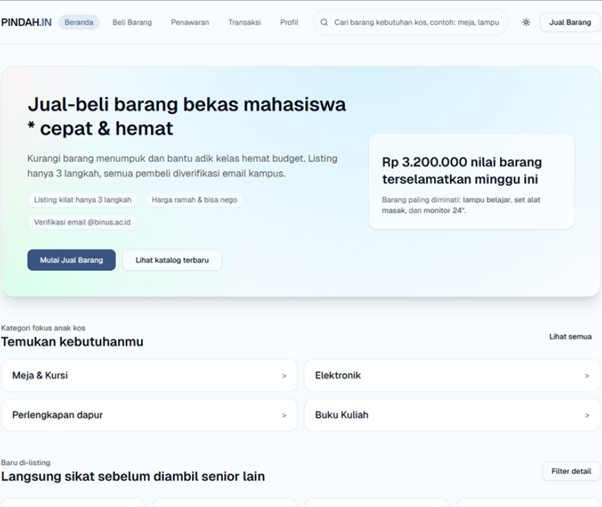The width and height of the screenshot is (602, 507).
Task: Open Perlengkapan dapur category chevron
Action: coord(284,415)
